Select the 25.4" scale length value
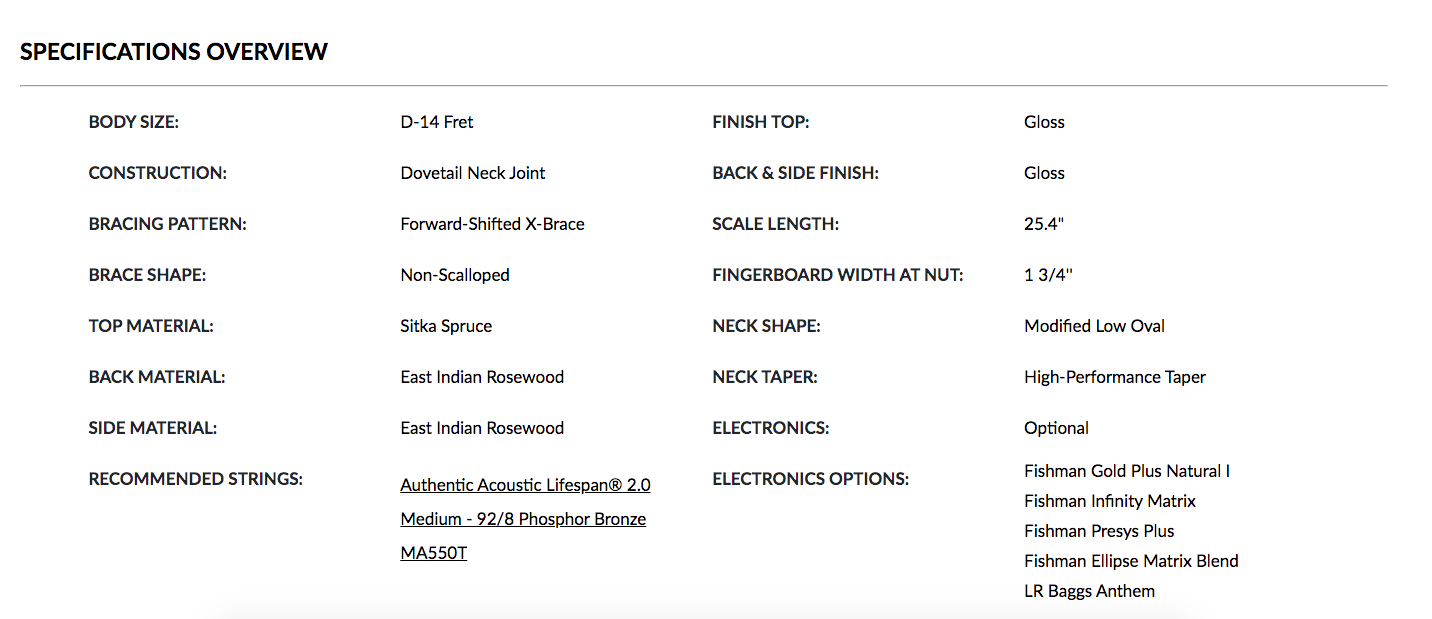The width and height of the screenshot is (1432, 619). pos(1044,224)
